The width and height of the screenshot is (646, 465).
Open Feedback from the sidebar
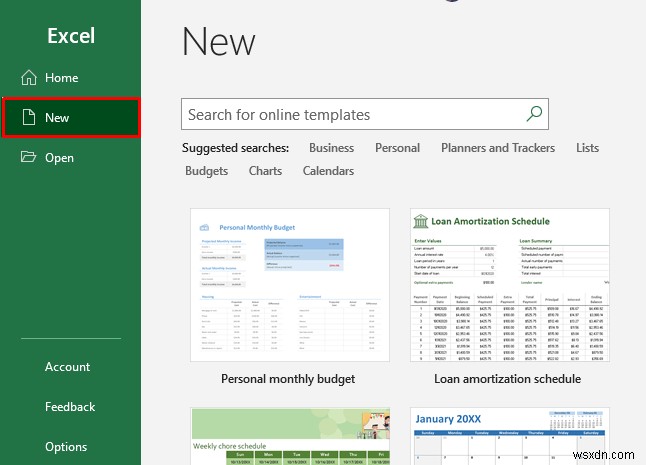(x=70, y=407)
